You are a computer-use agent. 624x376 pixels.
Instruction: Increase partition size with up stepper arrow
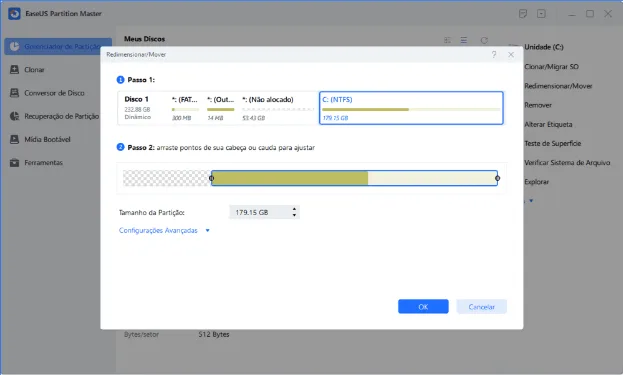[x=294, y=209]
